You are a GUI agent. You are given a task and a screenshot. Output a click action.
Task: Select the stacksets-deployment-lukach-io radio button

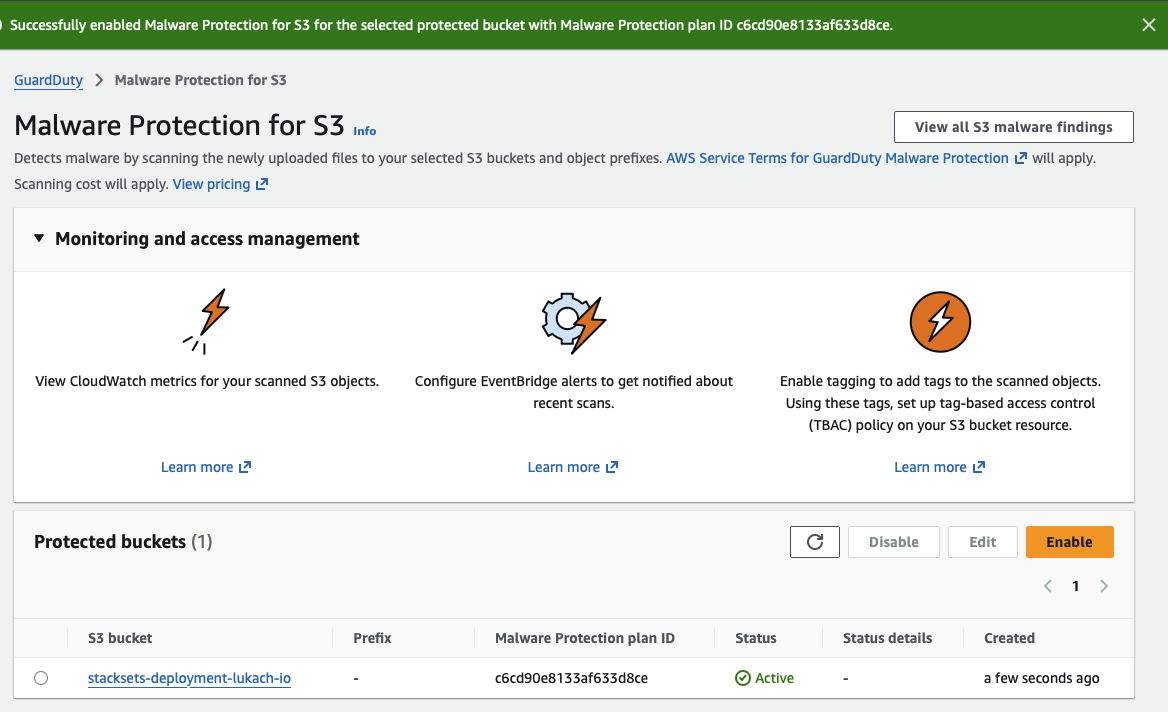(41, 678)
